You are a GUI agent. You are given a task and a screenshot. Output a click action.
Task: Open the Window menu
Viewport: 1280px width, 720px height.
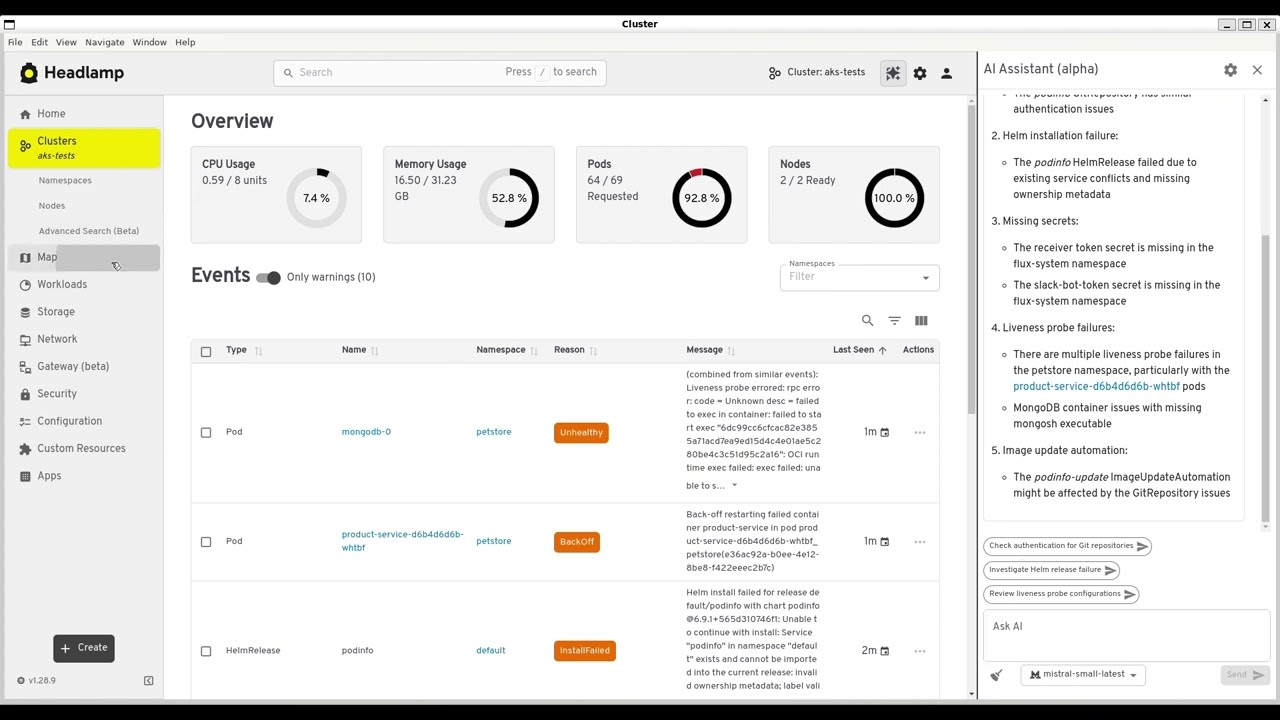150,42
